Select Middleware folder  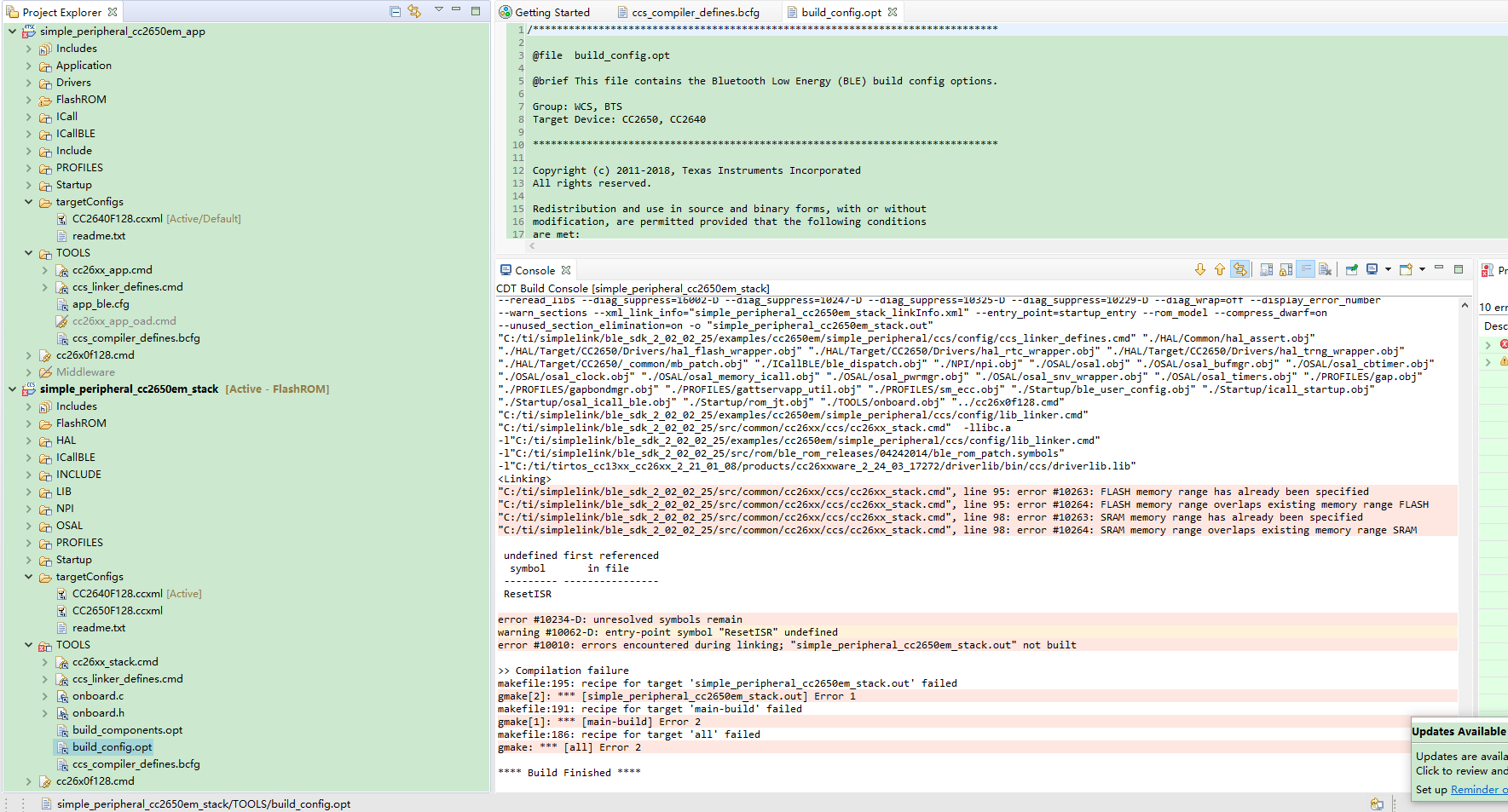coord(77,372)
